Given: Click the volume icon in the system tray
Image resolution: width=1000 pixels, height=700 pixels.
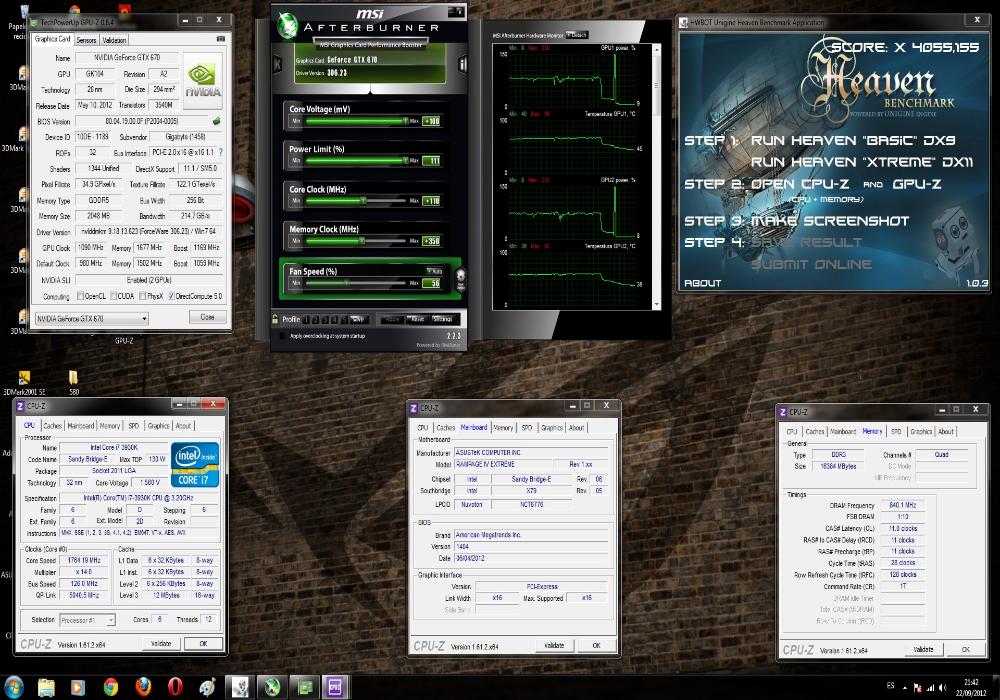Looking at the screenshot, I should (x=942, y=687).
